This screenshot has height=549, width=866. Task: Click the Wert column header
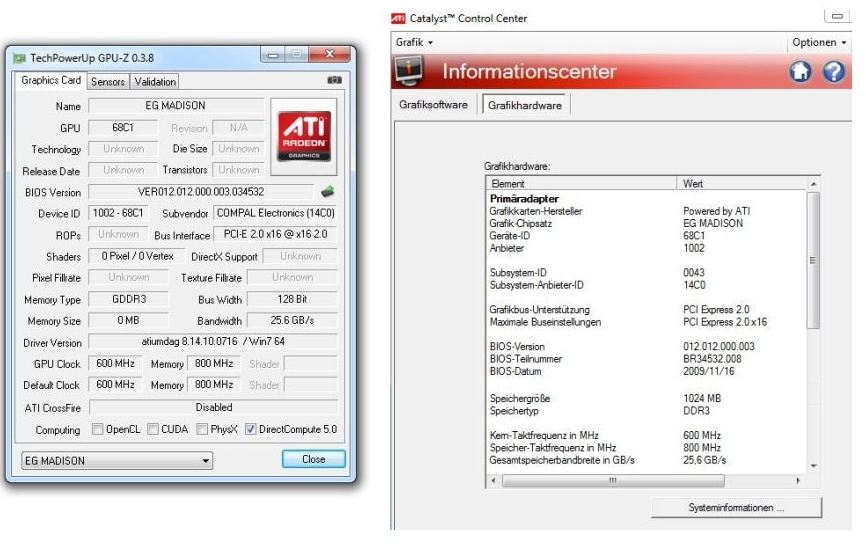[x=742, y=183]
